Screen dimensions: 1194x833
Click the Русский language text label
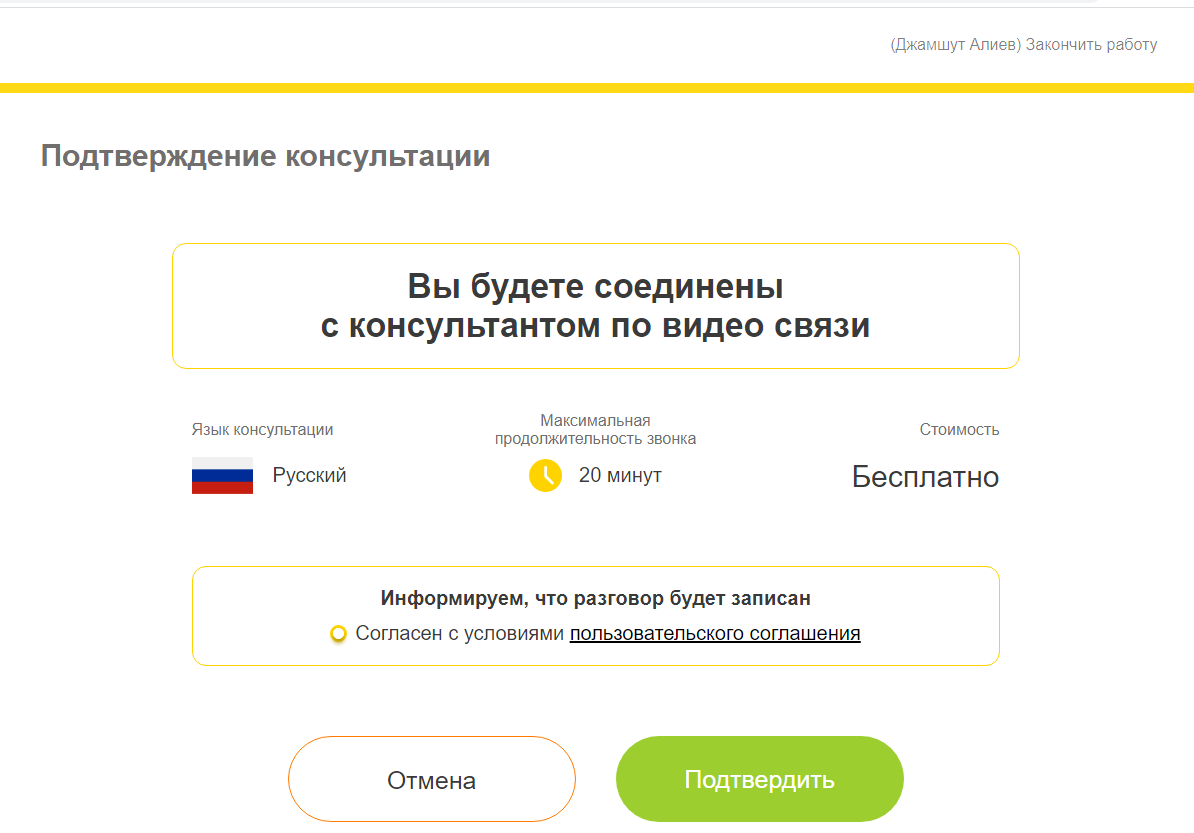pyautogui.click(x=310, y=475)
